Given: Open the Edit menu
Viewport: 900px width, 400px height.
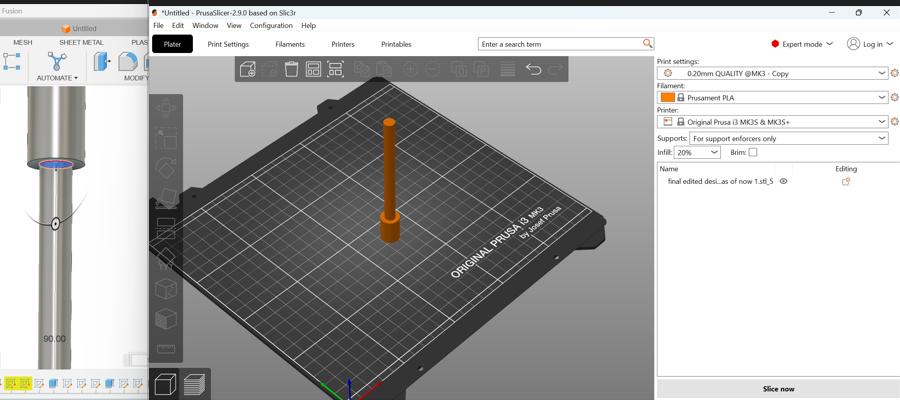Looking at the screenshot, I should [178, 25].
